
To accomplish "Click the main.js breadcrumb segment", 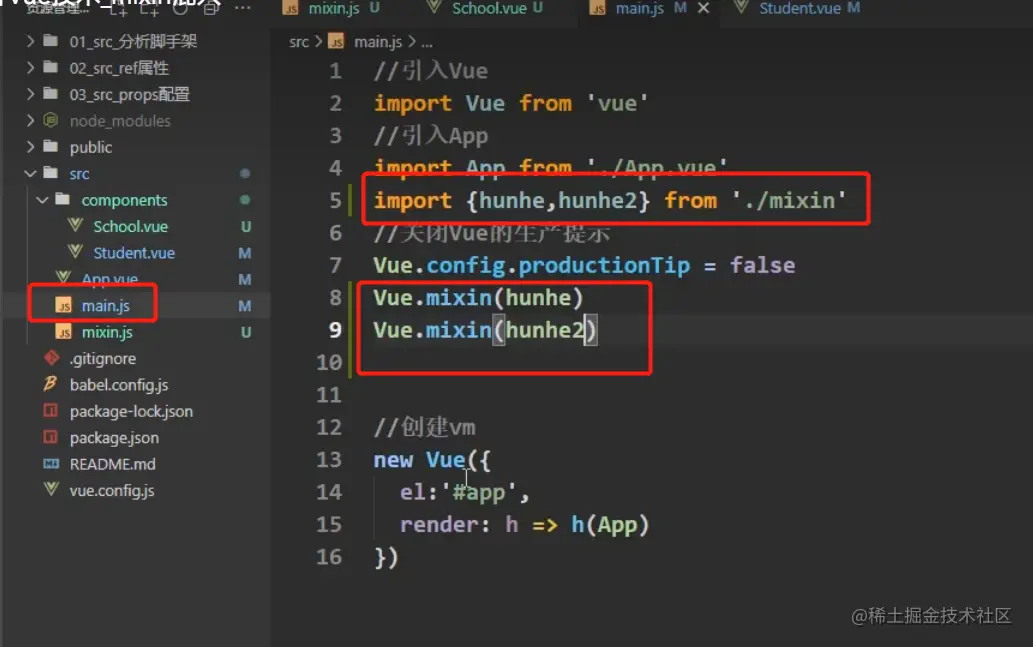I will pos(377,42).
